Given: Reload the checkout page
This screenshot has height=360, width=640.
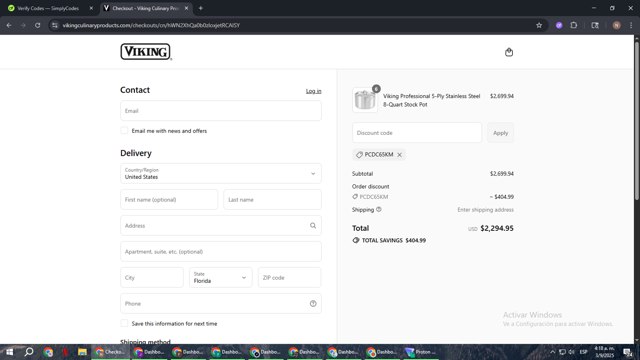Looking at the screenshot, I should click(x=38, y=25).
